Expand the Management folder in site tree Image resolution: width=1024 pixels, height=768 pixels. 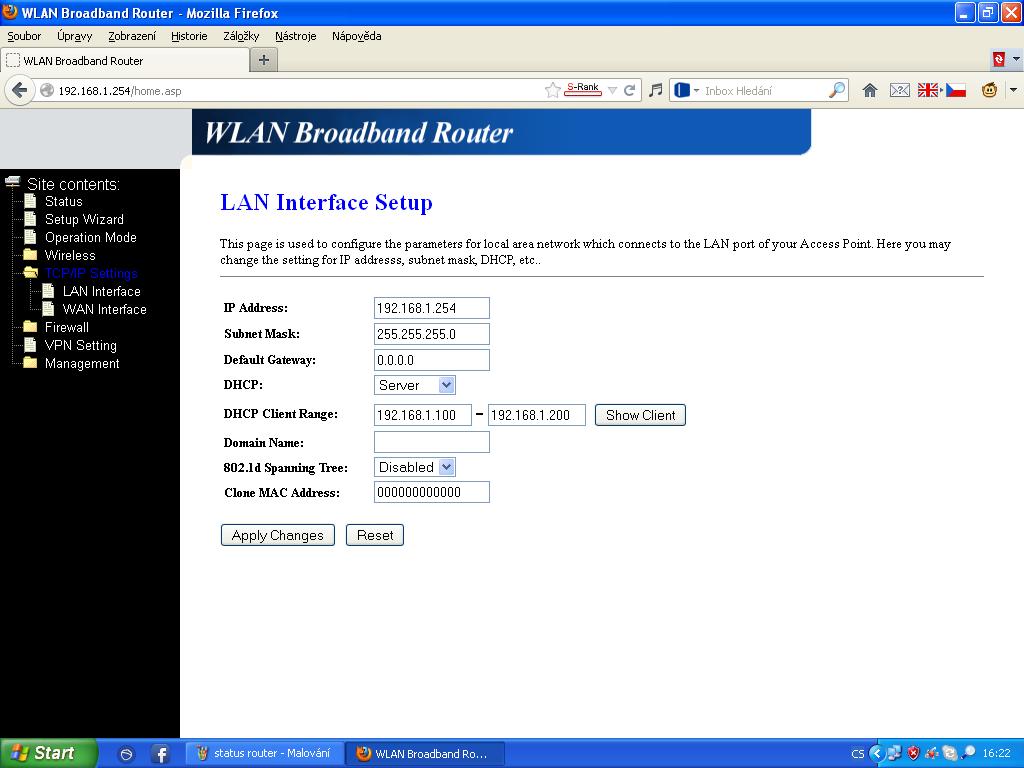81,363
